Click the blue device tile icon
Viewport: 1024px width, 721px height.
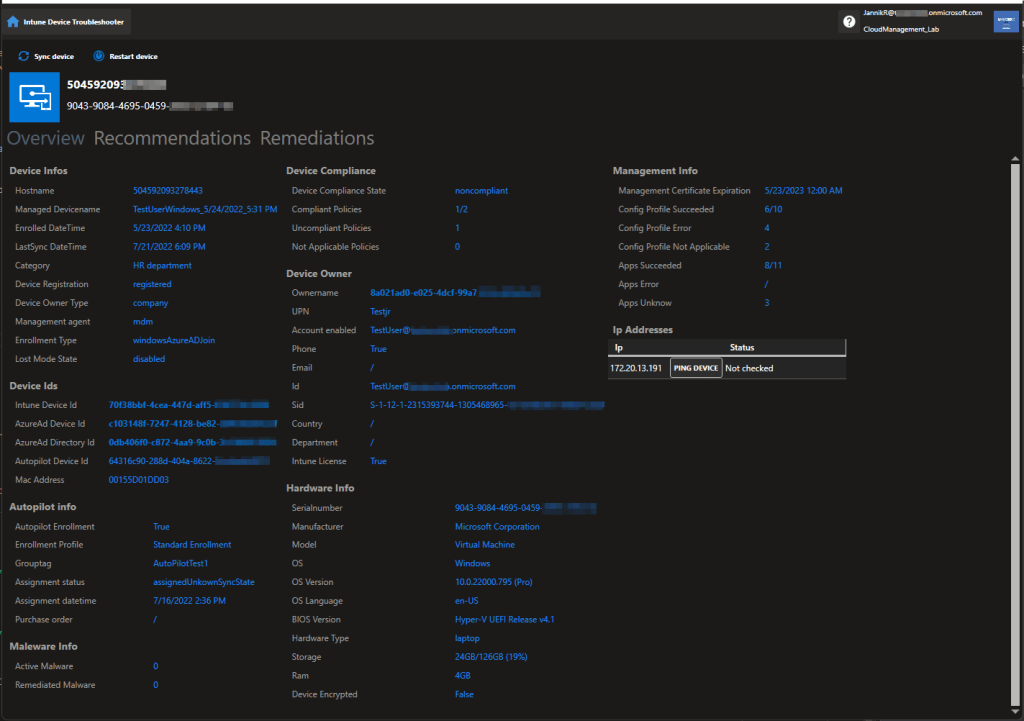point(35,95)
